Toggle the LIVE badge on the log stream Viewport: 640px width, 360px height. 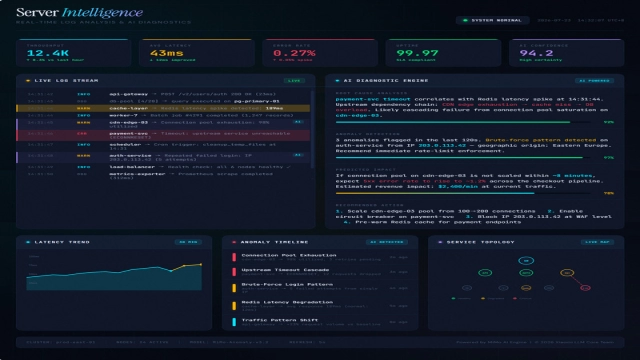(x=294, y=81)
